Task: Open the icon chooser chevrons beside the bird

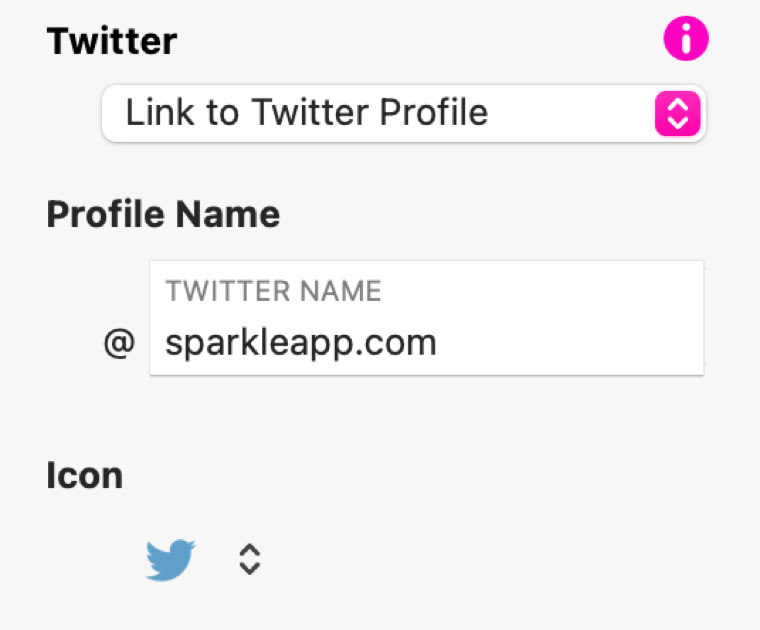Action: coord(250,559)
